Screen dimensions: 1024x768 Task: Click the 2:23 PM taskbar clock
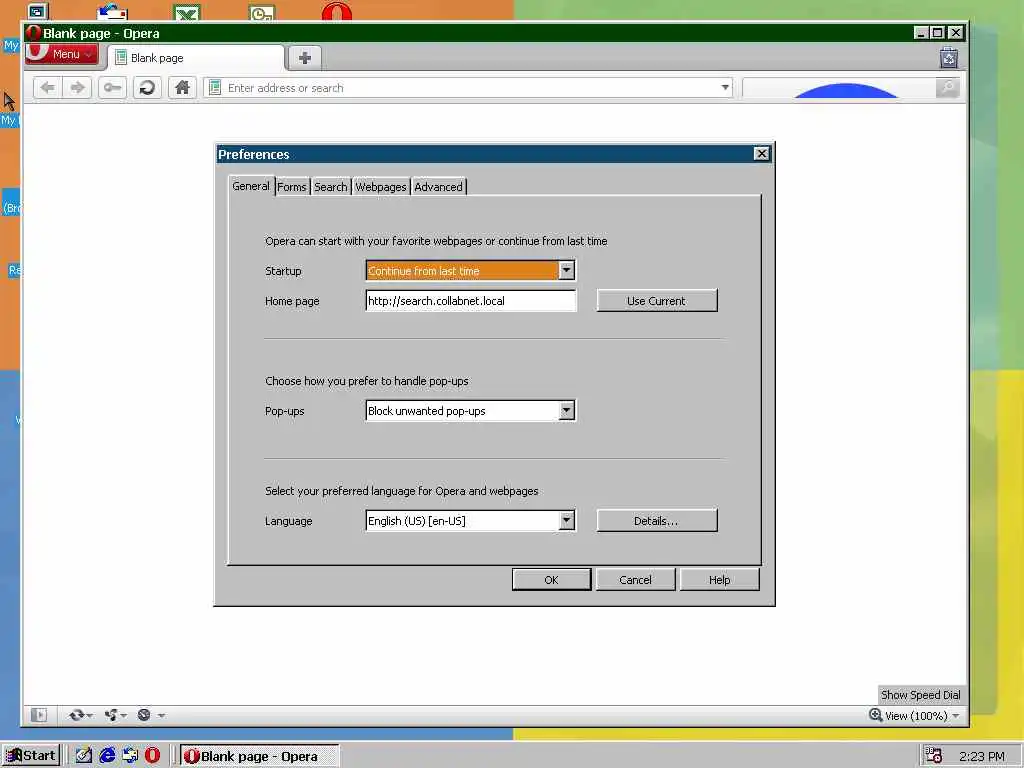(982, 756)
